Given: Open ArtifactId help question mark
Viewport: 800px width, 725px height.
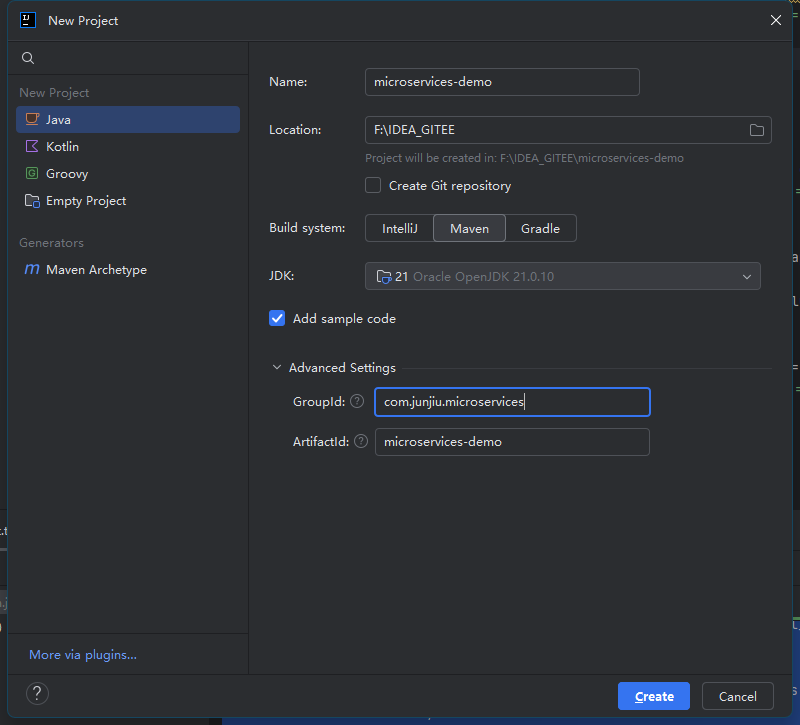Looking at the screenshot, I should [361, 441].
